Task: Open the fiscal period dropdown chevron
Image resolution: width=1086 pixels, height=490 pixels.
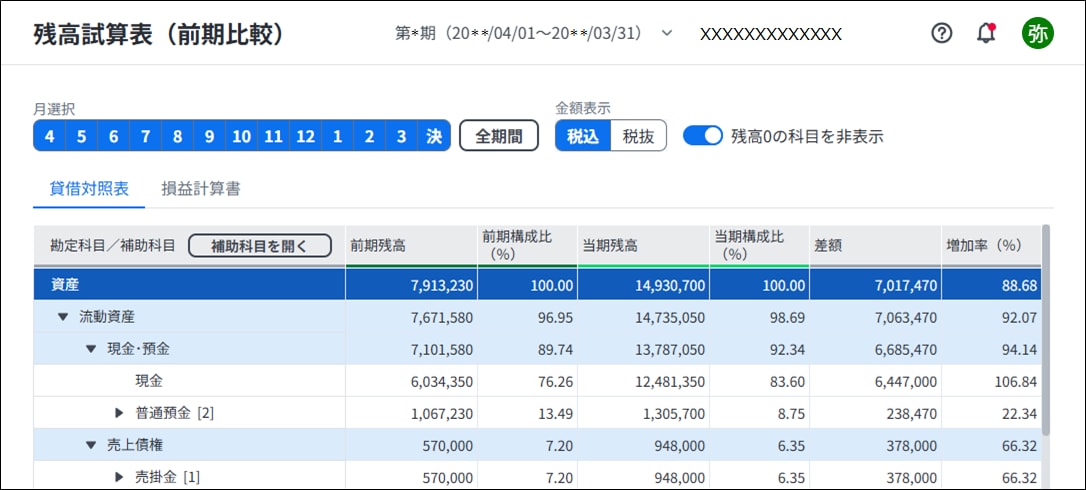Action: pyautogui.click(x=667, y=33)
